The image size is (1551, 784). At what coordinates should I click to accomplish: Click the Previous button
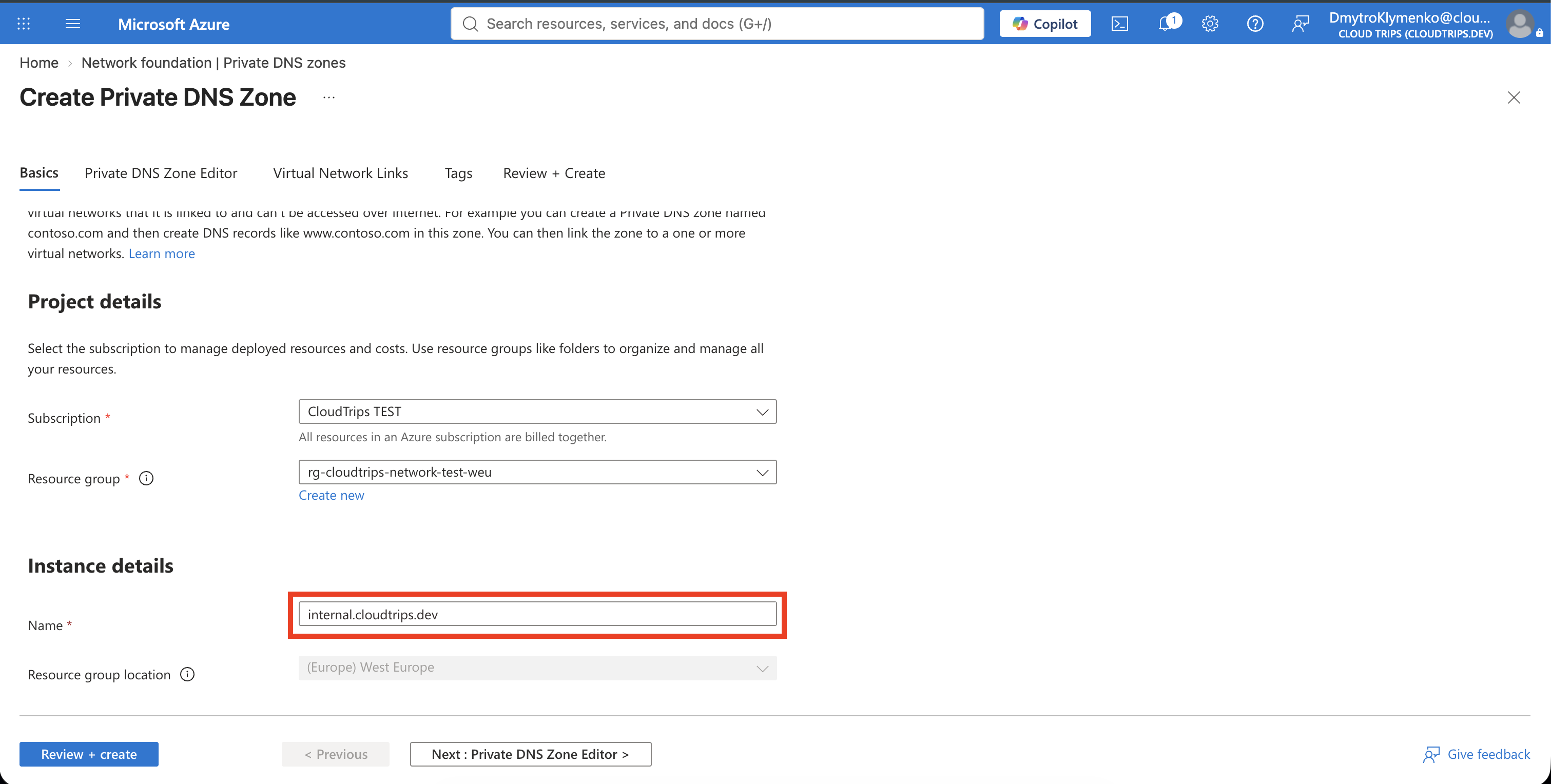(335, 754)
